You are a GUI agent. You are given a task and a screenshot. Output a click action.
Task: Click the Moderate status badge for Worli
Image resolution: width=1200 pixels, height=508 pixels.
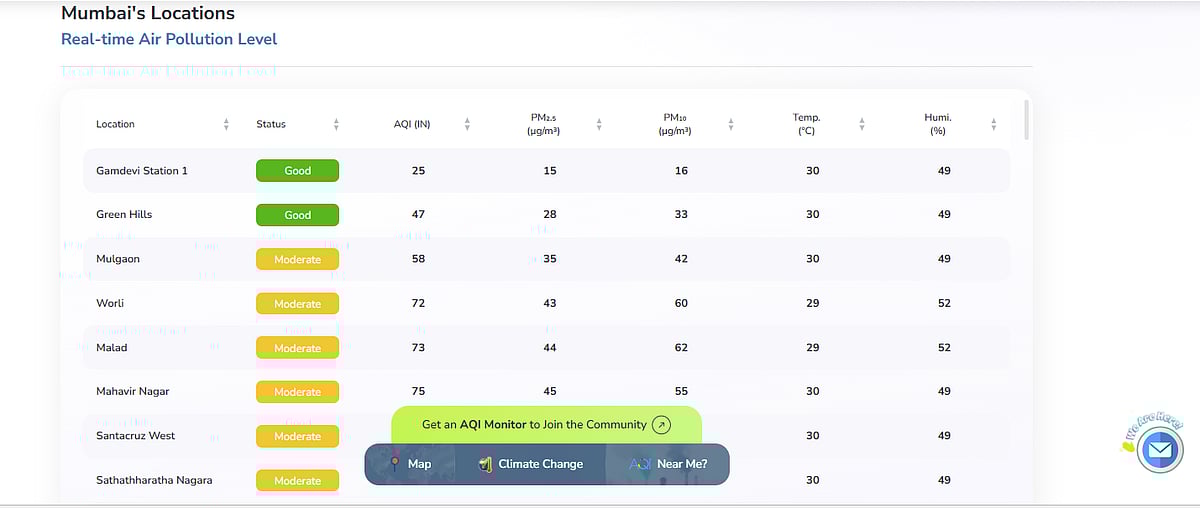(298, 304)
